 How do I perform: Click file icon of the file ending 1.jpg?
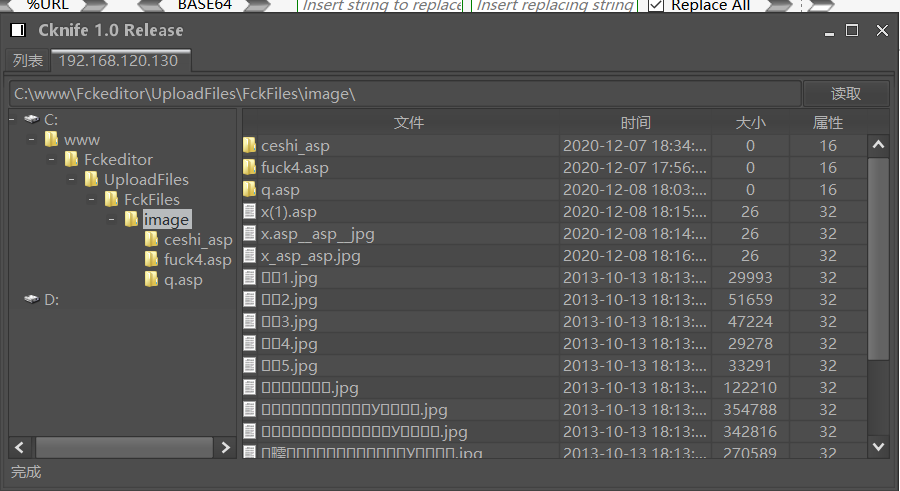(250, 277)
